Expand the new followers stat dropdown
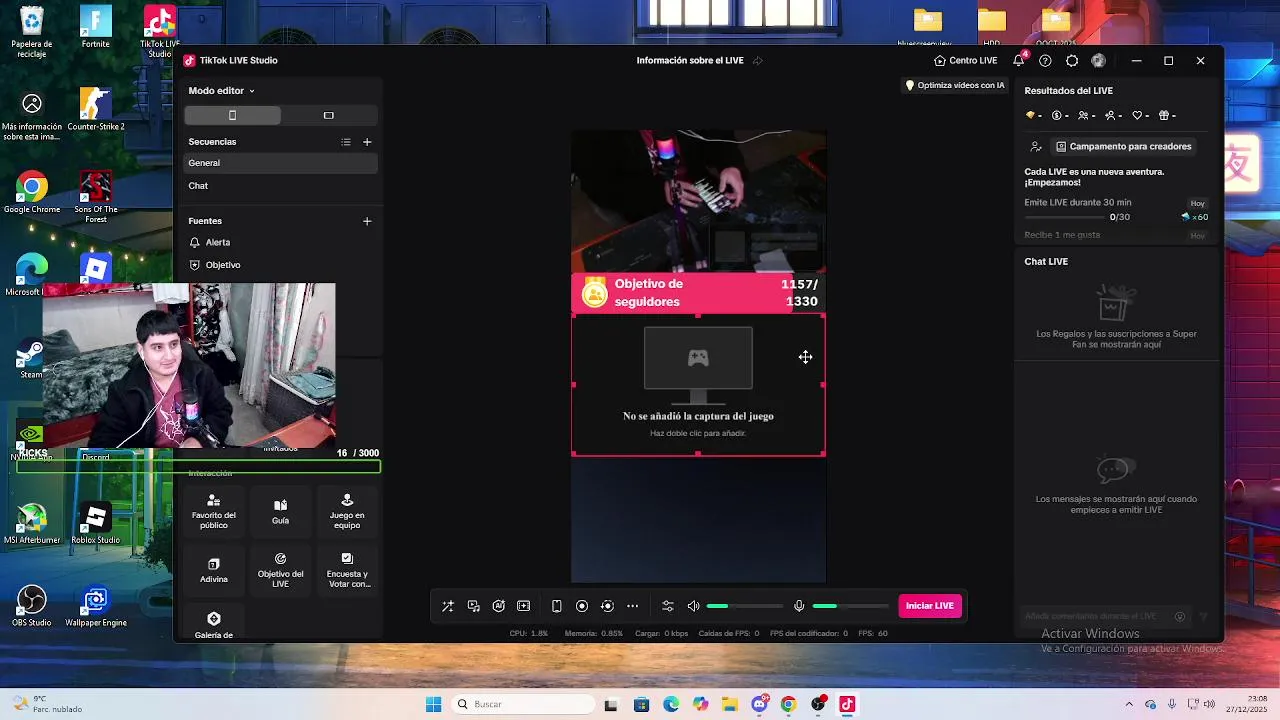The width and height of the screenshot is (1280, 720). [x=1114, y=115]
